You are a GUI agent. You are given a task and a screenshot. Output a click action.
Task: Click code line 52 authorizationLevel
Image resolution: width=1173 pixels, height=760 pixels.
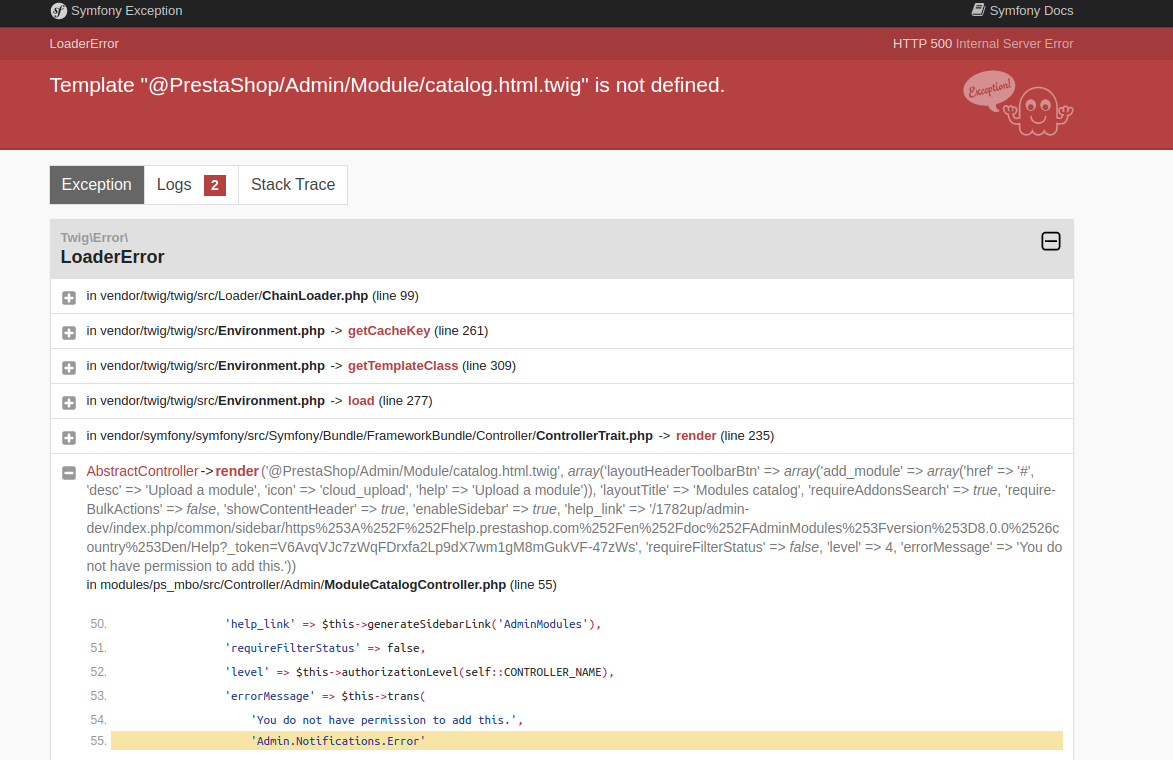pos(419,672)
